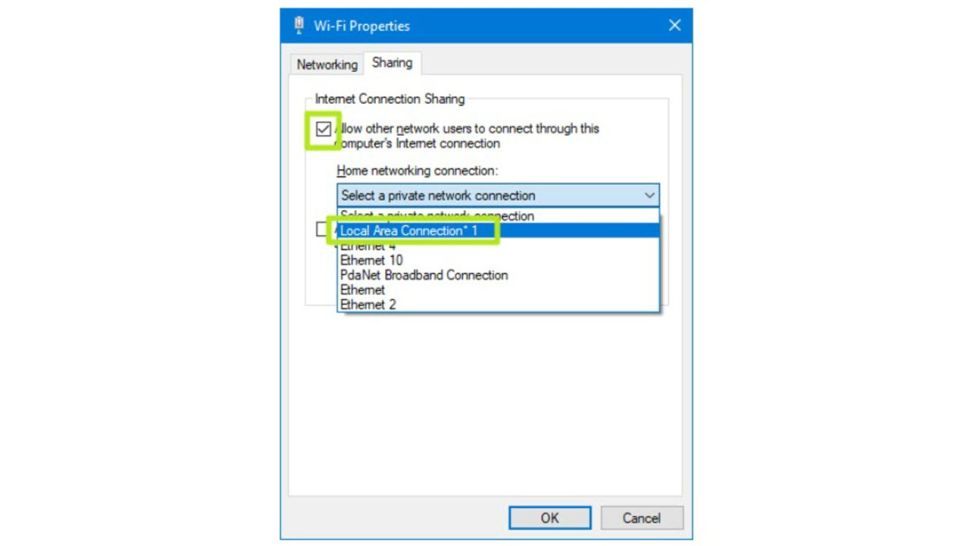This screenshot has width=970, height=546.
Task: Select Local Area Connection* 1 from list
Action: (409, 231)
